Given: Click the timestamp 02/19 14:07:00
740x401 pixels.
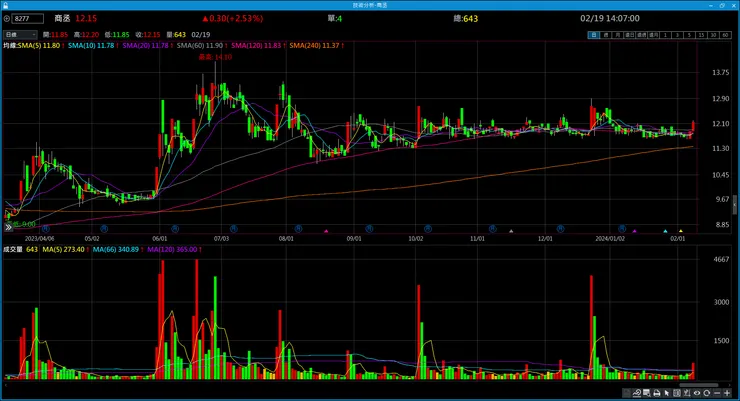Looking at the screenshot, I should point(610,18).
